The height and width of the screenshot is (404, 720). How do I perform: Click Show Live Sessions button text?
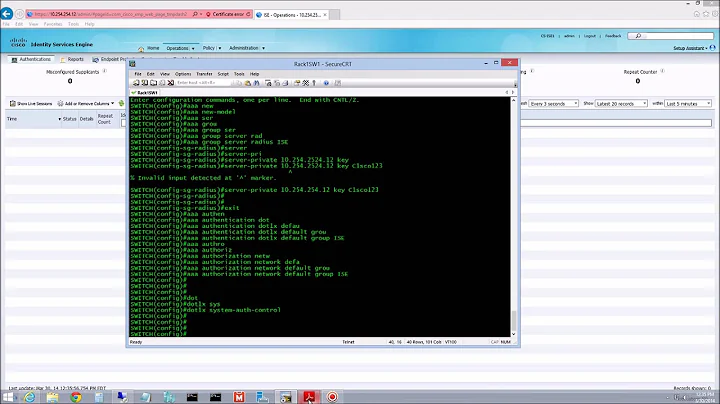pyautogui.click(x=34, y=104)
